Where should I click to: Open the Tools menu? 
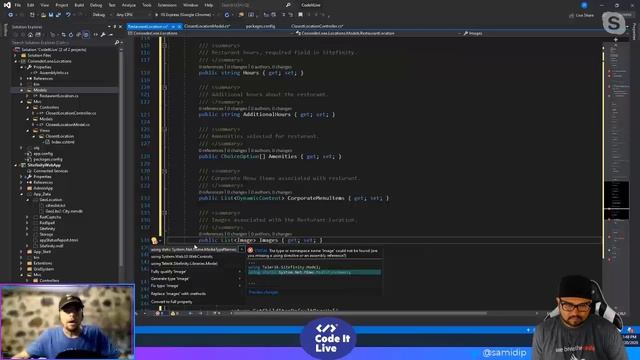tap(147, 5)
